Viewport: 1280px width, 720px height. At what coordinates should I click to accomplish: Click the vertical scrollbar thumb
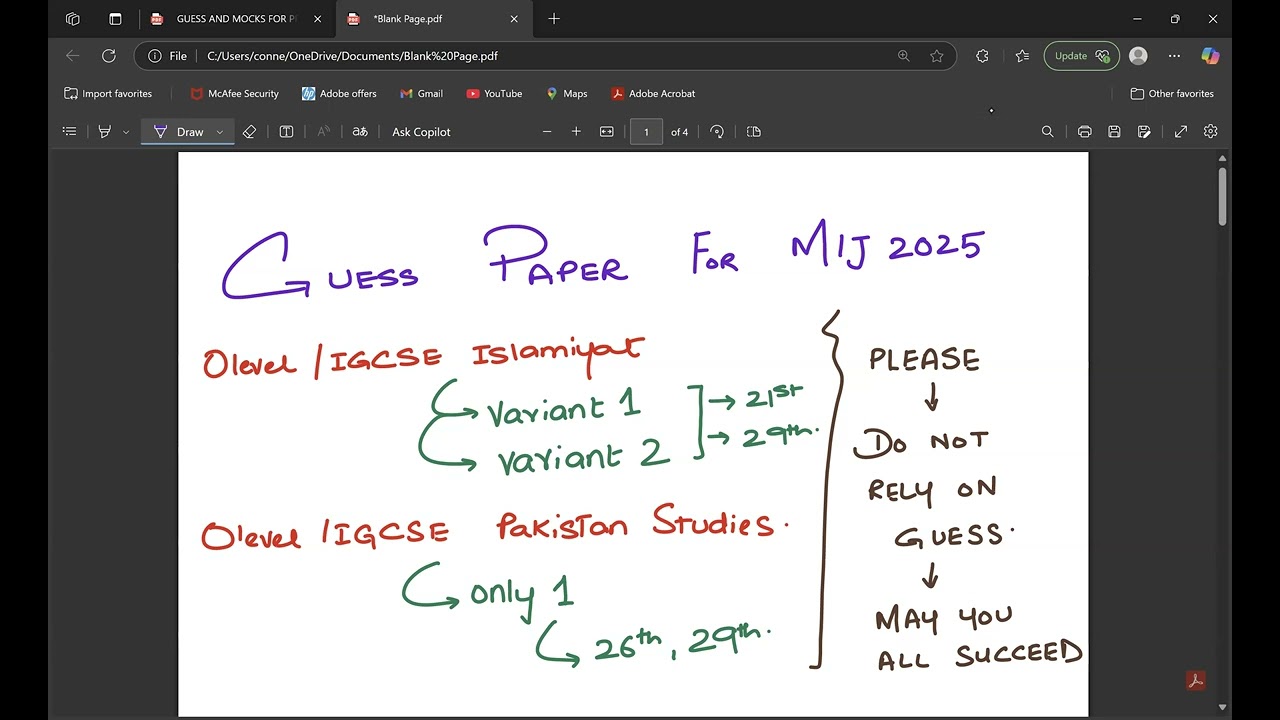[x=1222, y=196]
